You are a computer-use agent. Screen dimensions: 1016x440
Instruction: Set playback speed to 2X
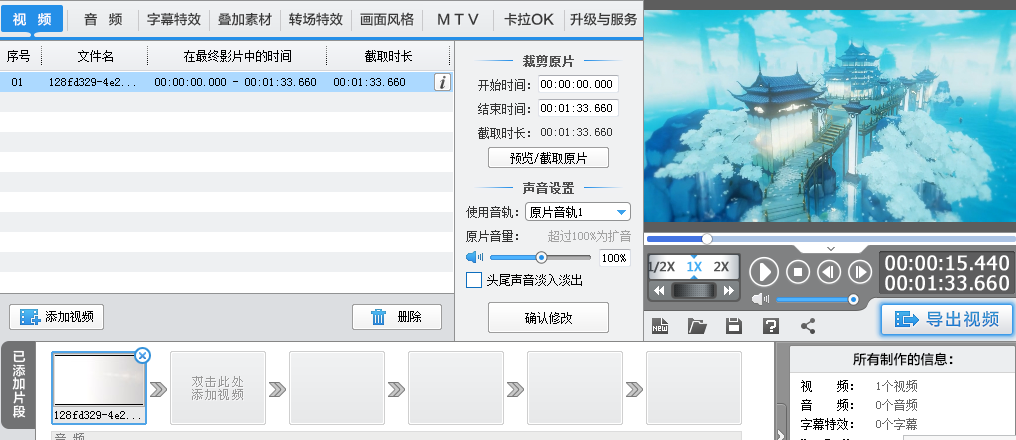721,267
